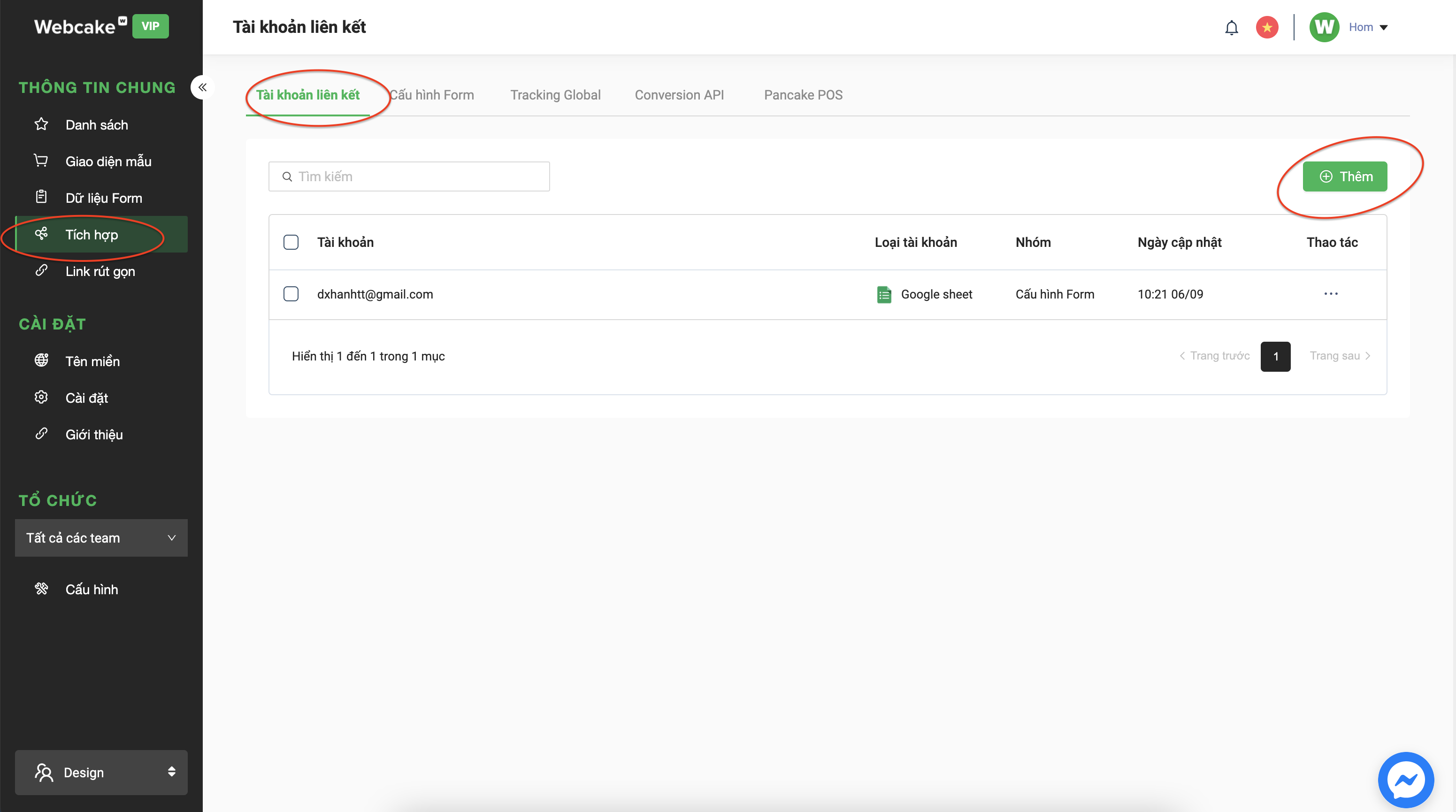This screenshot has height=812, width=1456.
Task: Expand the Hom user dropdown
Action: click(1368, 27)
